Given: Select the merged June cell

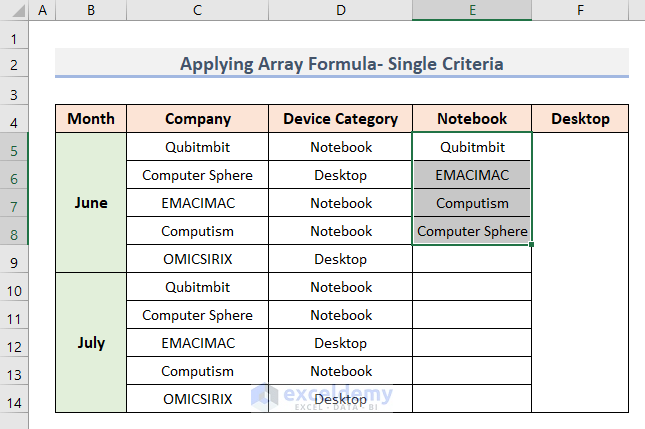Looking at the screenshot, I should tap(91, 202).
